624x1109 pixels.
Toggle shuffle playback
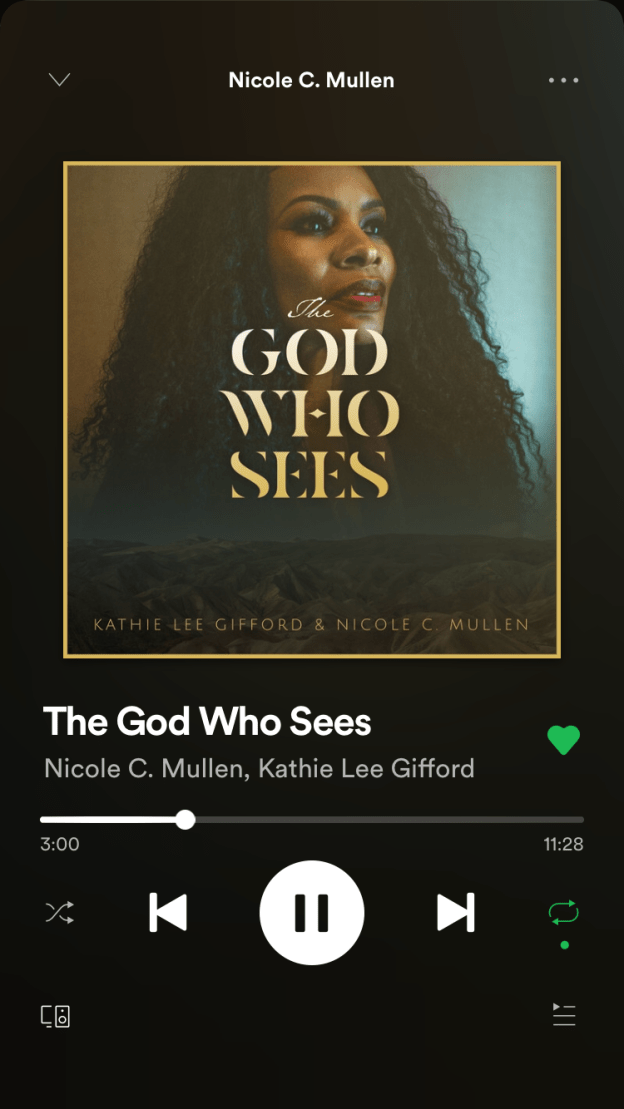(x=59, y=912)
